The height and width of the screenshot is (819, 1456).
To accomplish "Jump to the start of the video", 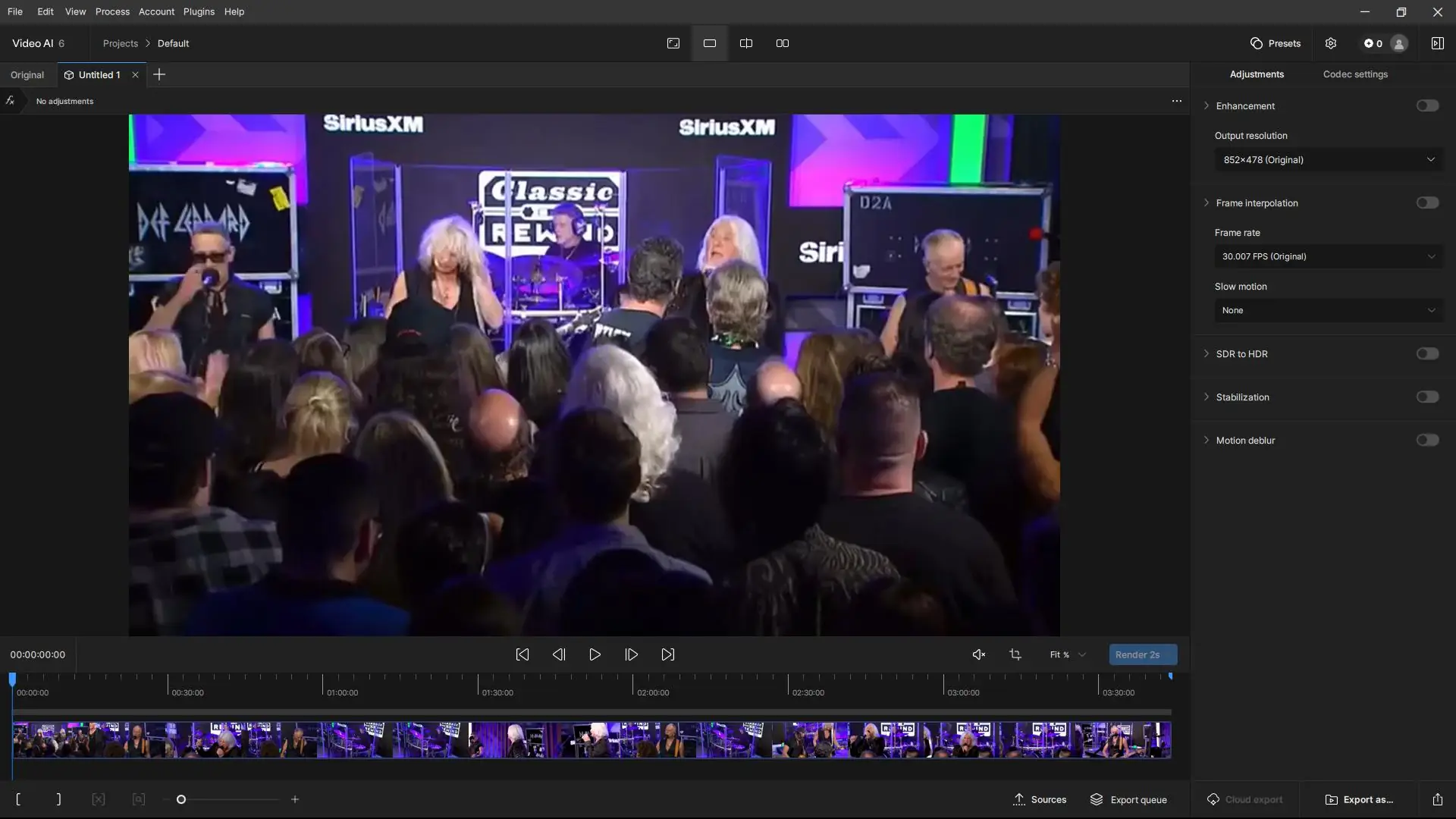I will (522, 654).
